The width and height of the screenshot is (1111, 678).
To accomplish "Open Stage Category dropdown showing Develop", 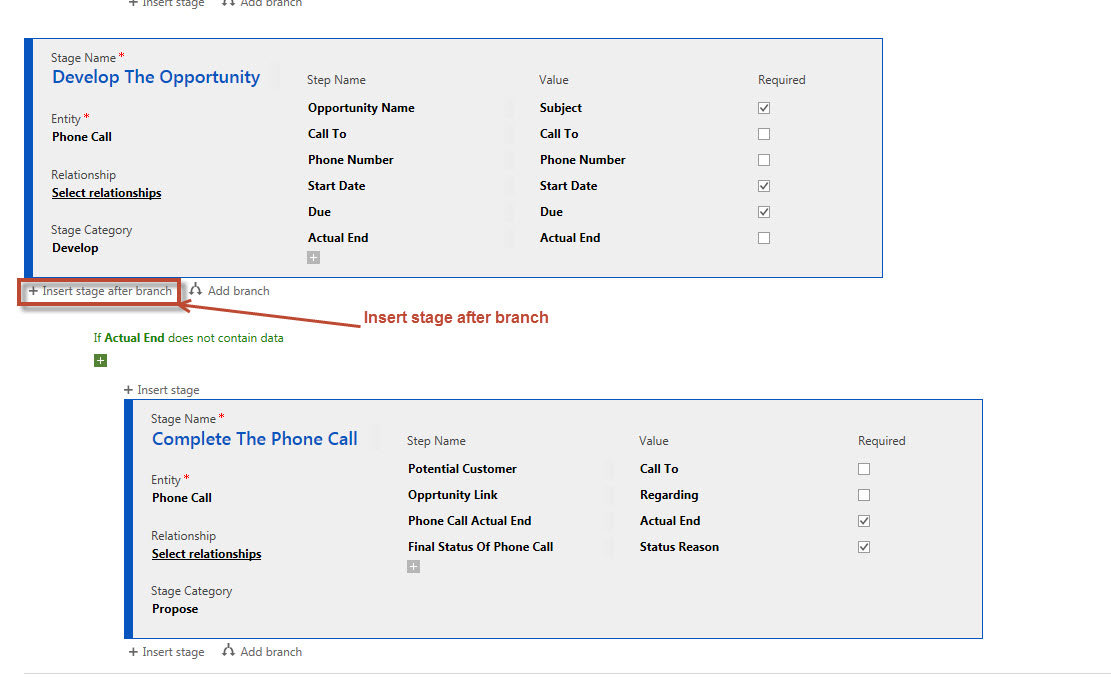I will click(76, 248).
